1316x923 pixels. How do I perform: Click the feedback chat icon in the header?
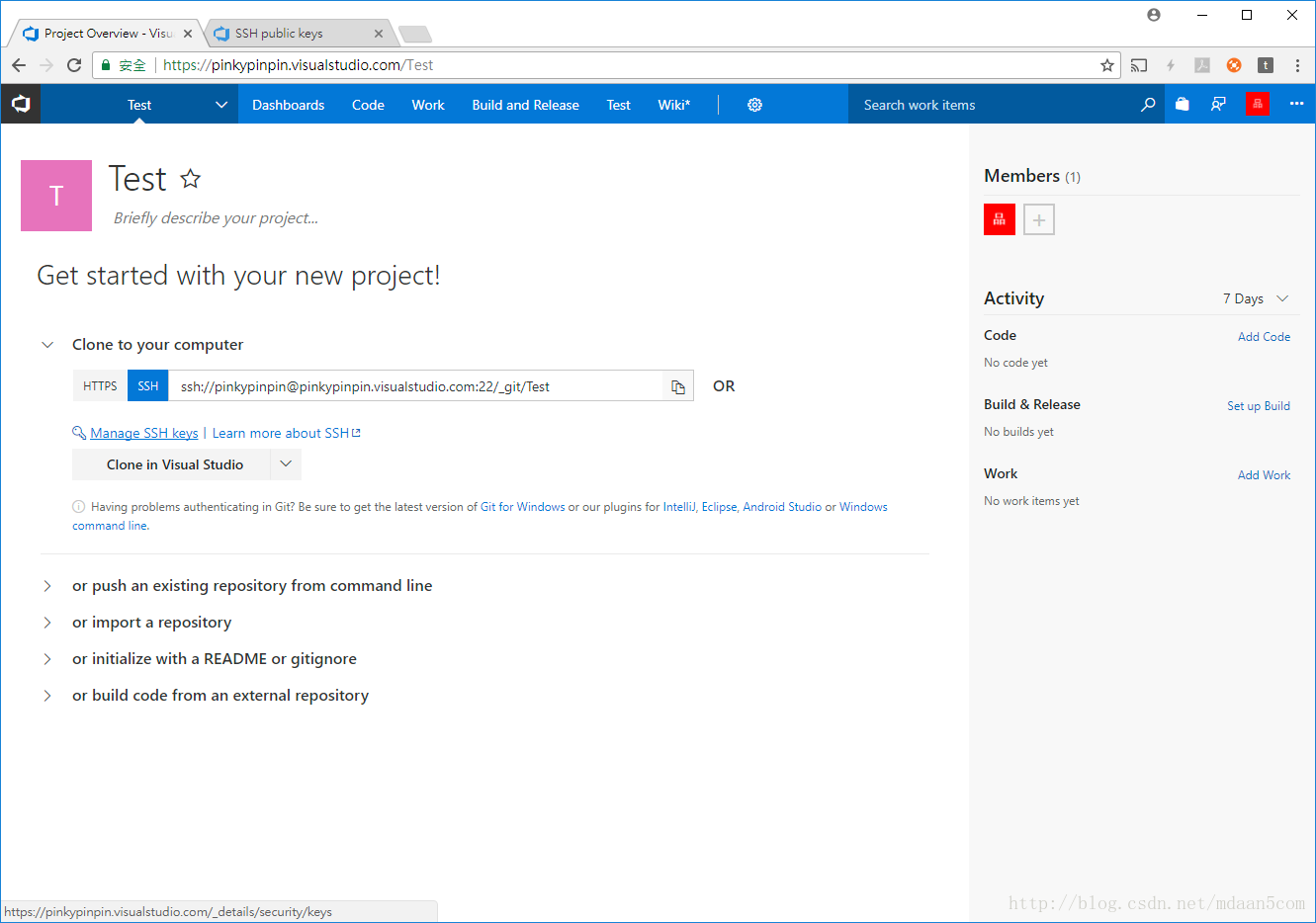(x=1218, y=104)
